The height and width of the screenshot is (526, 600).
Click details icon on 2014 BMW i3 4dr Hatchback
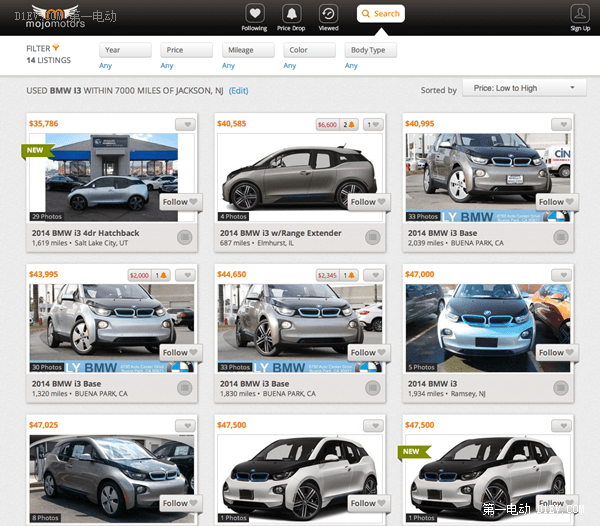point(184,238)
